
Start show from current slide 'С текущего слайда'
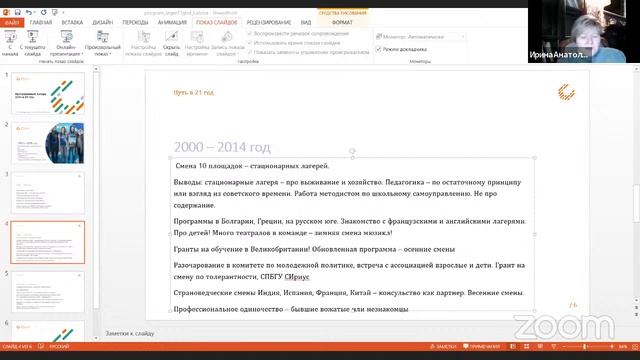click(x=33, y=43)
